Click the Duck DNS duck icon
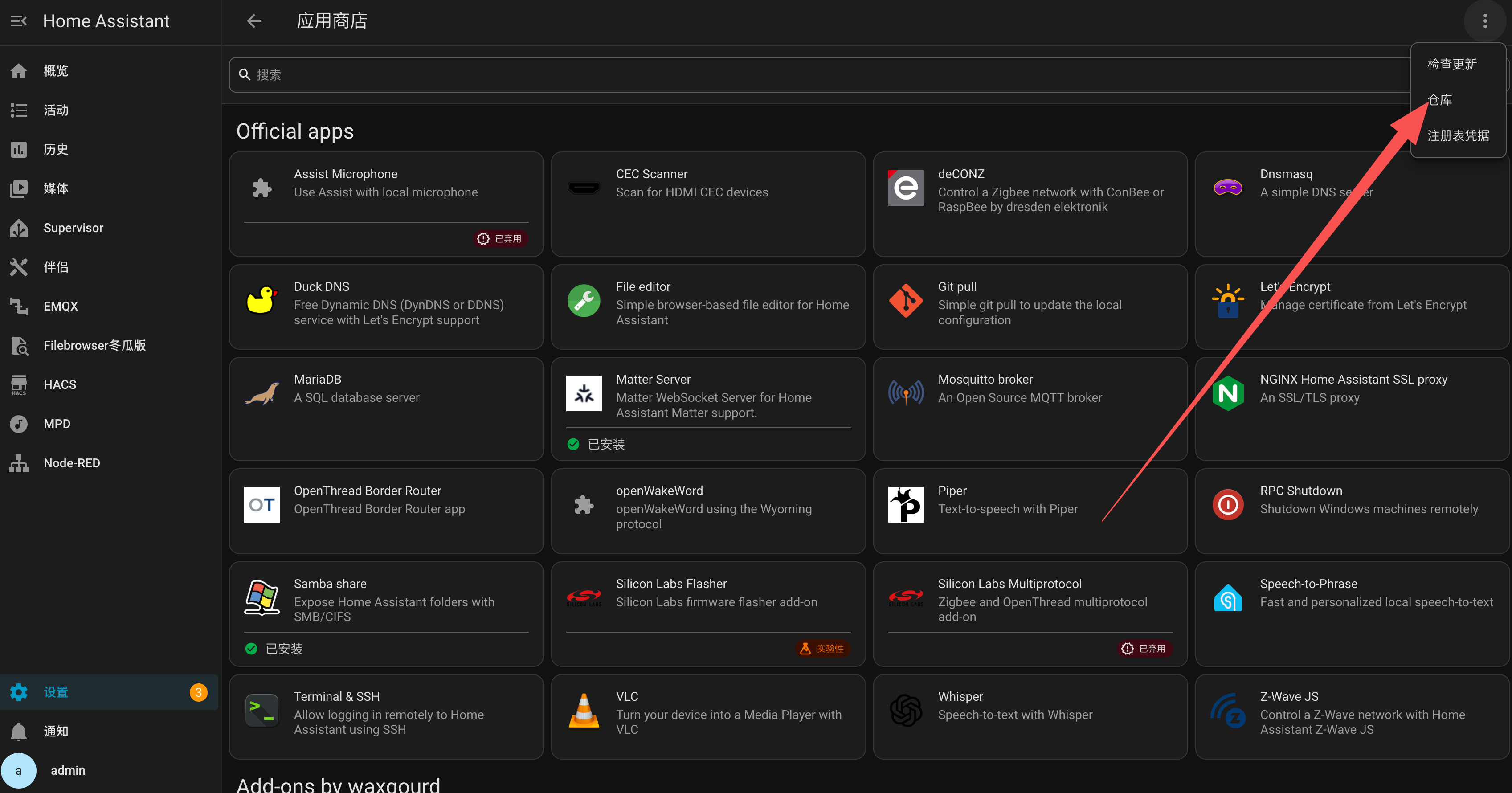The width and height of the screenshot is (1512, 793). coord(262,300)
